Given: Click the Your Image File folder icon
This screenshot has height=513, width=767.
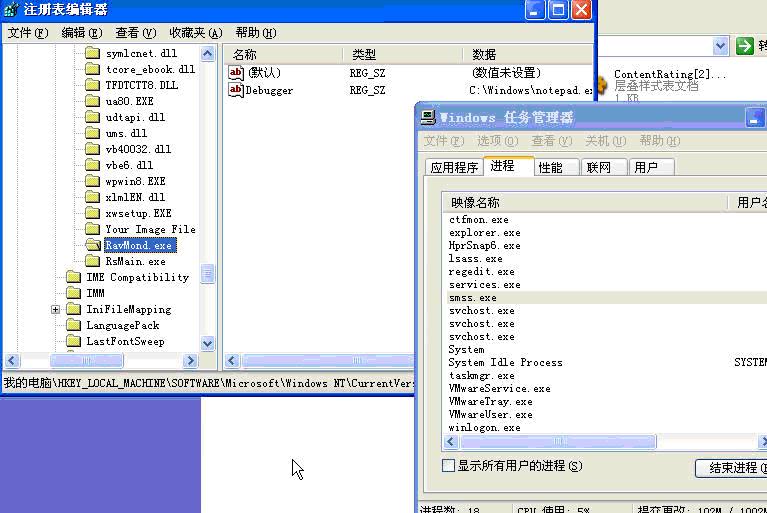Looking at the screenshot, I should pyautogui.click(x=92, y=229).
